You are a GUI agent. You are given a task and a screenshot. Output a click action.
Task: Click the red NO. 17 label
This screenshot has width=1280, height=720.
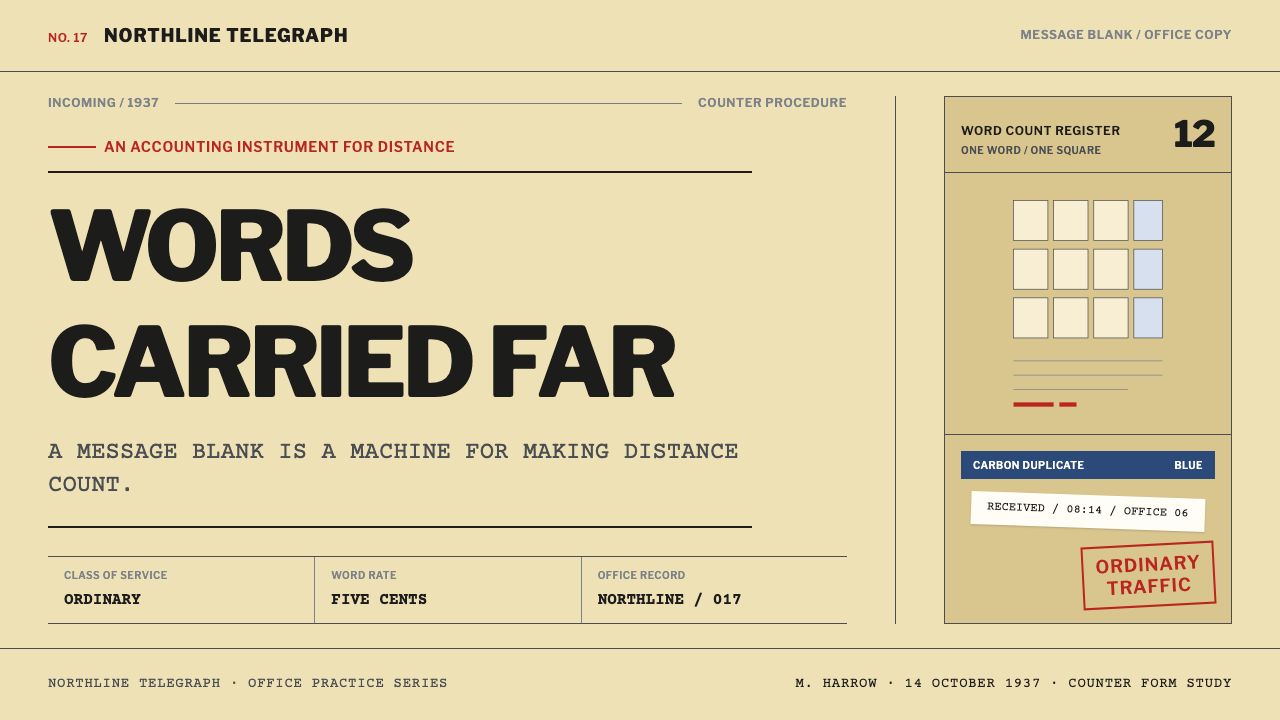click(68, 38)
